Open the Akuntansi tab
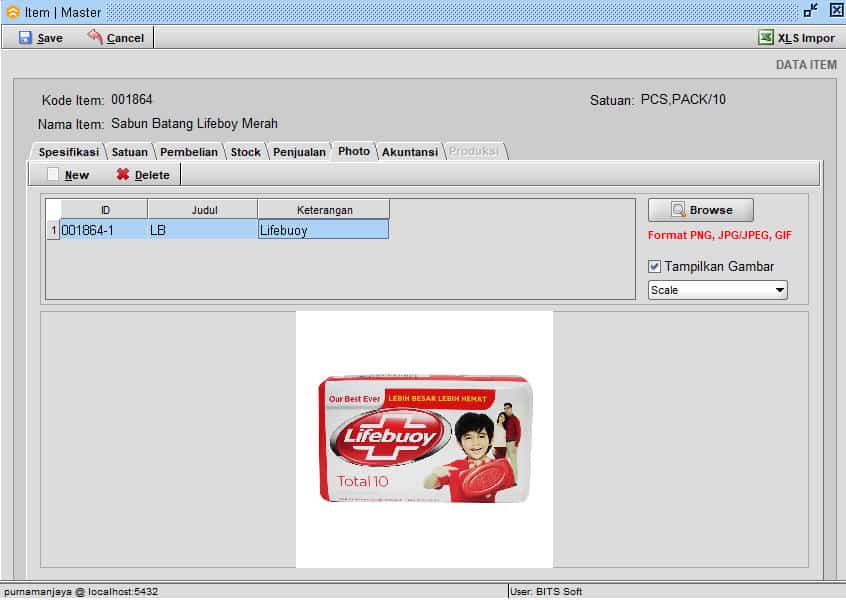Screen dimensions: 846x600 click(x=409, y=152)
